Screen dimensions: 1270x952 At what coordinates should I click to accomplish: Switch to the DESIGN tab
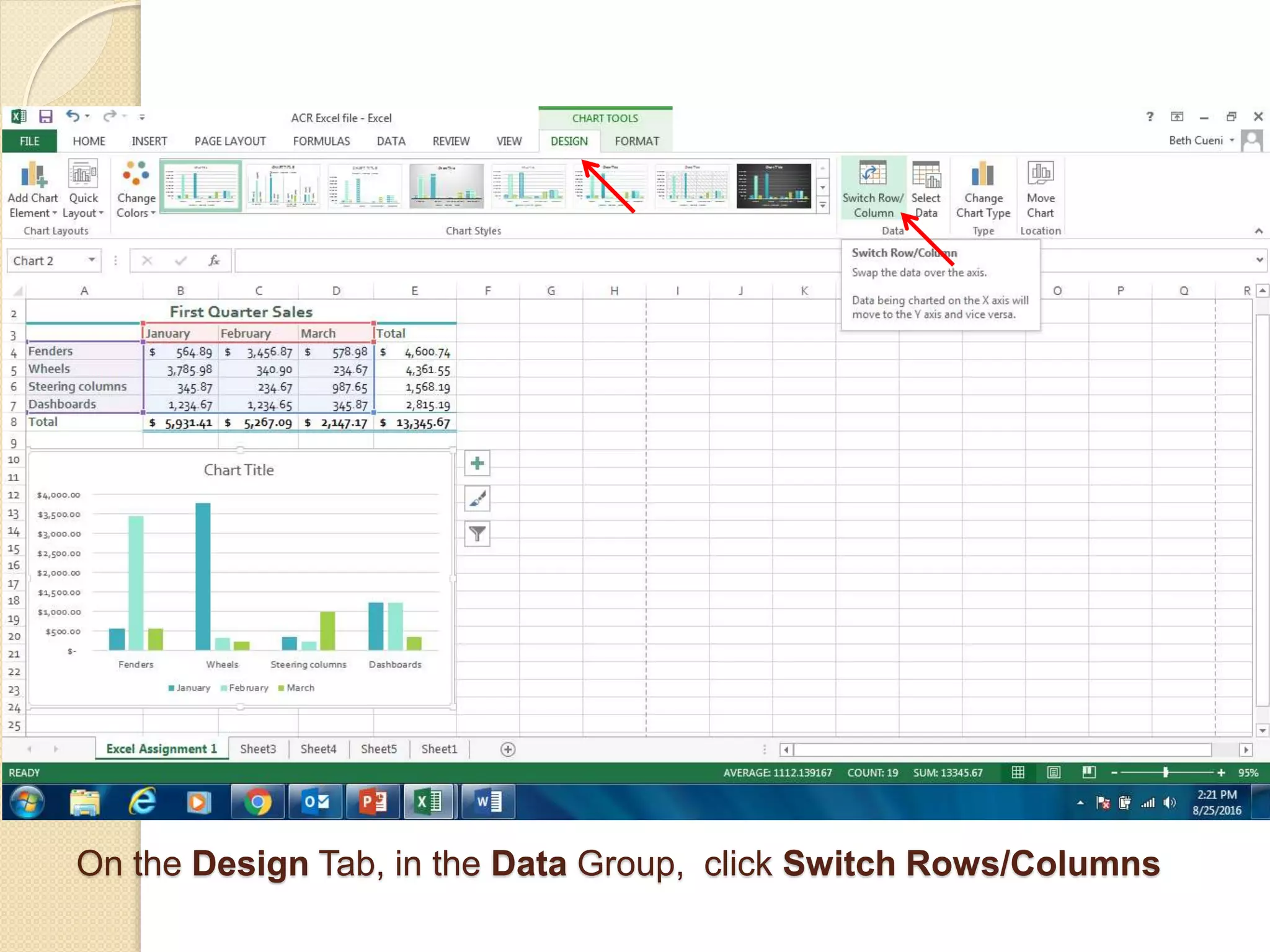point(569,141)
